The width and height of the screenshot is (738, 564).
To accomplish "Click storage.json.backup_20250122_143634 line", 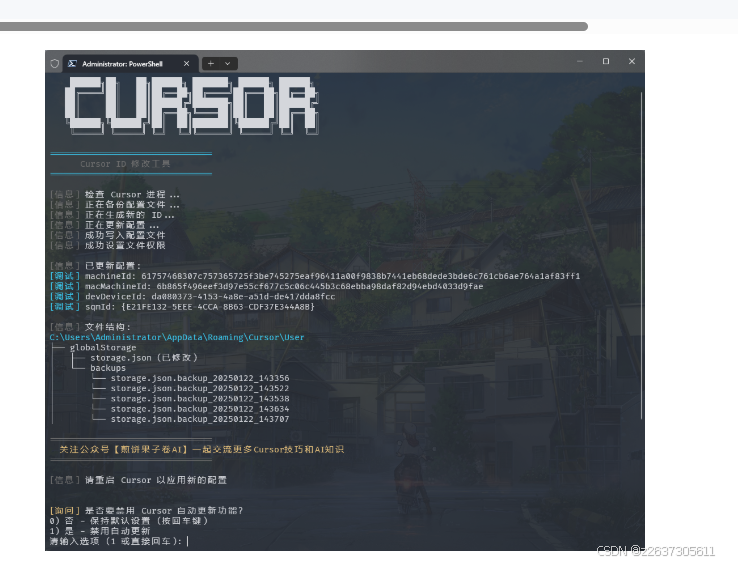I will 200,409.
